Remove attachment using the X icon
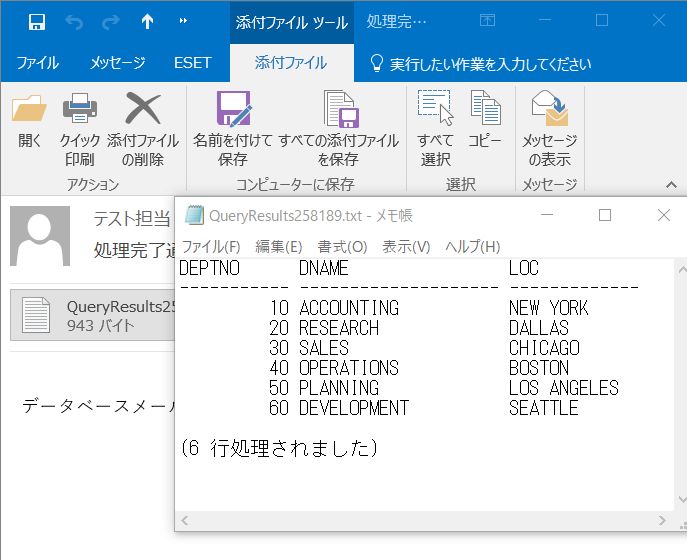This screenshot has height=560, width=687. click(143, 110)
